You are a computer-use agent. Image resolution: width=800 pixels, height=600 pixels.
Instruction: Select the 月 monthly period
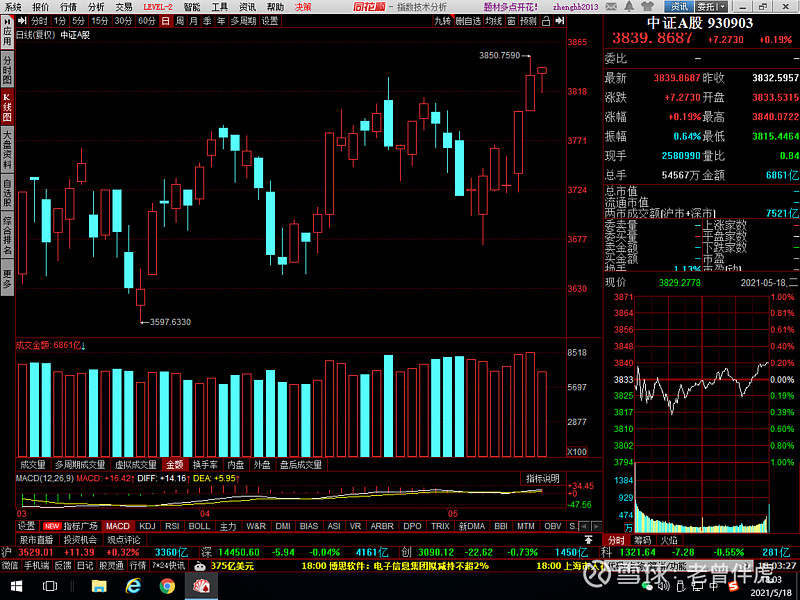coord(193,21)
